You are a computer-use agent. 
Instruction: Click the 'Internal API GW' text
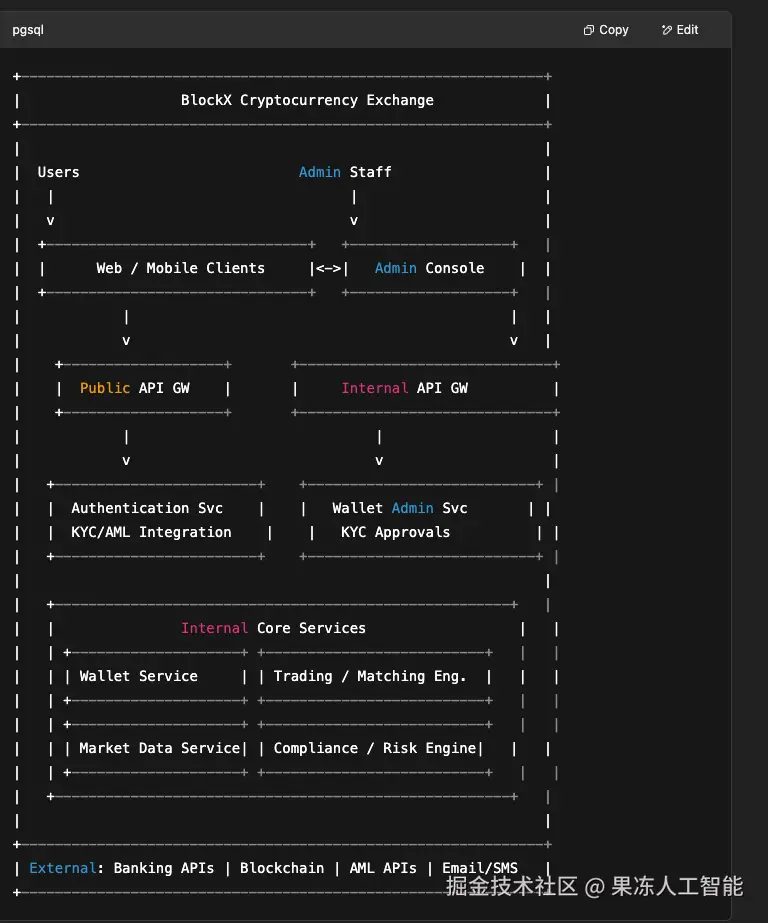click(x=405, y=388)
